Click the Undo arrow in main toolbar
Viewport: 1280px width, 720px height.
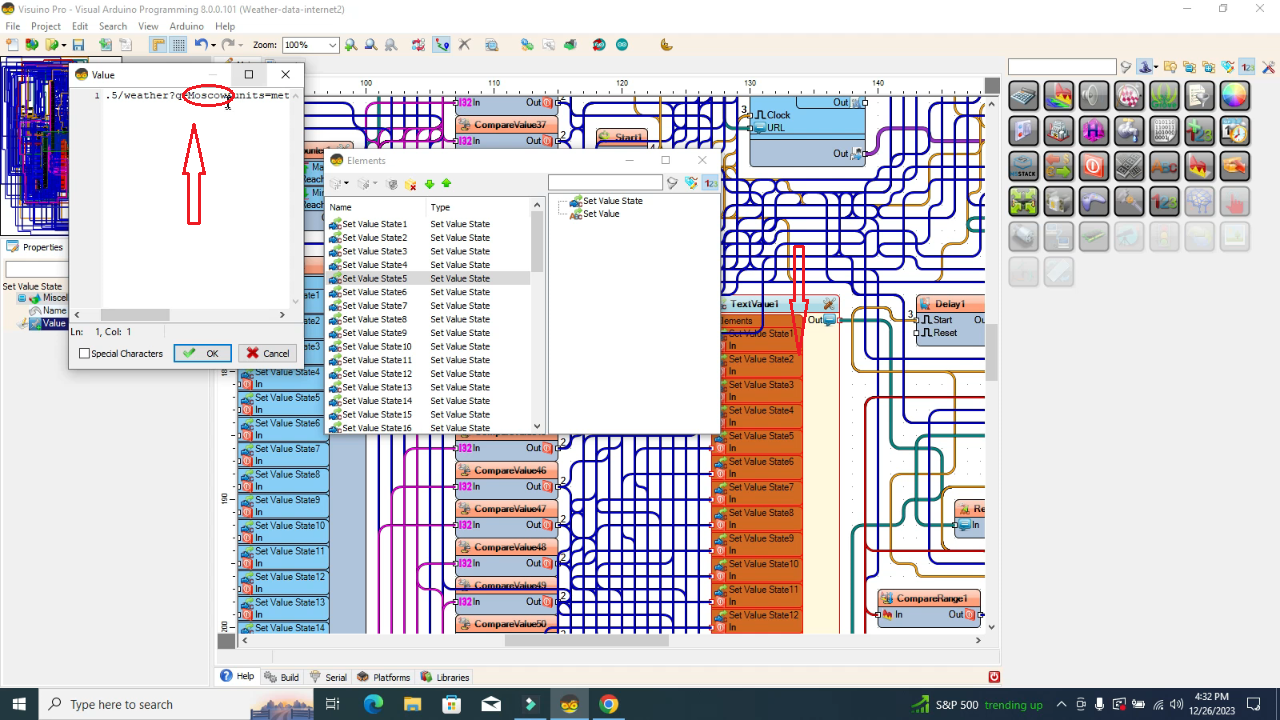coord(201,45)
